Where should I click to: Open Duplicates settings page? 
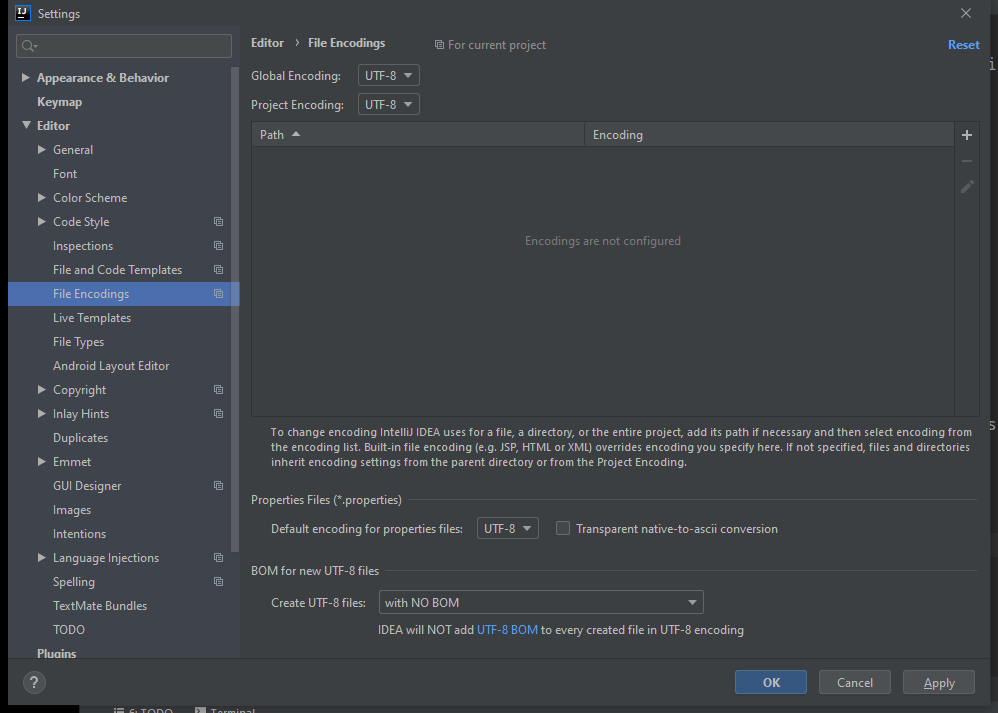[80, 438]
